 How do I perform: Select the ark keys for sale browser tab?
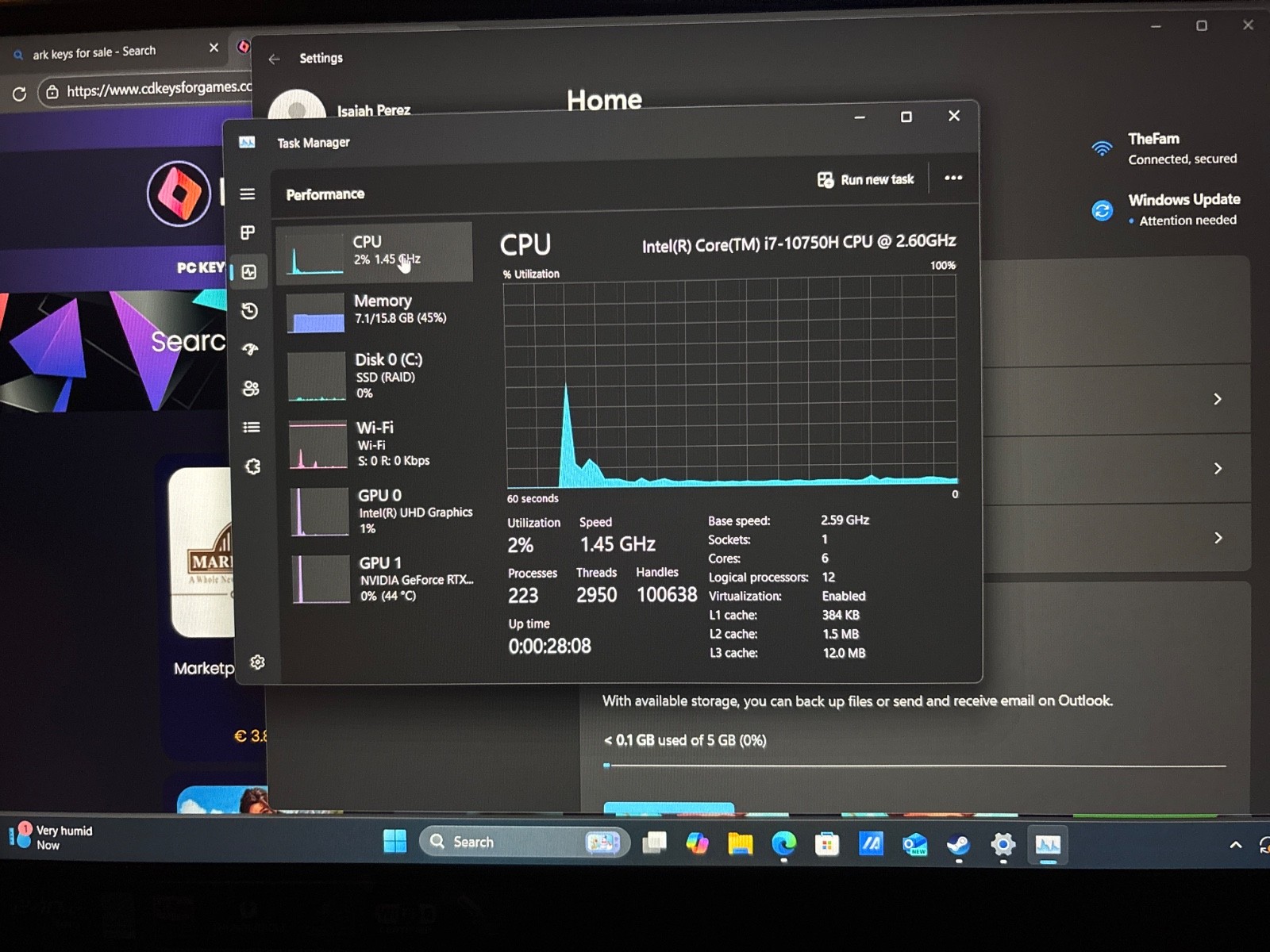click(x=115, y=52)
